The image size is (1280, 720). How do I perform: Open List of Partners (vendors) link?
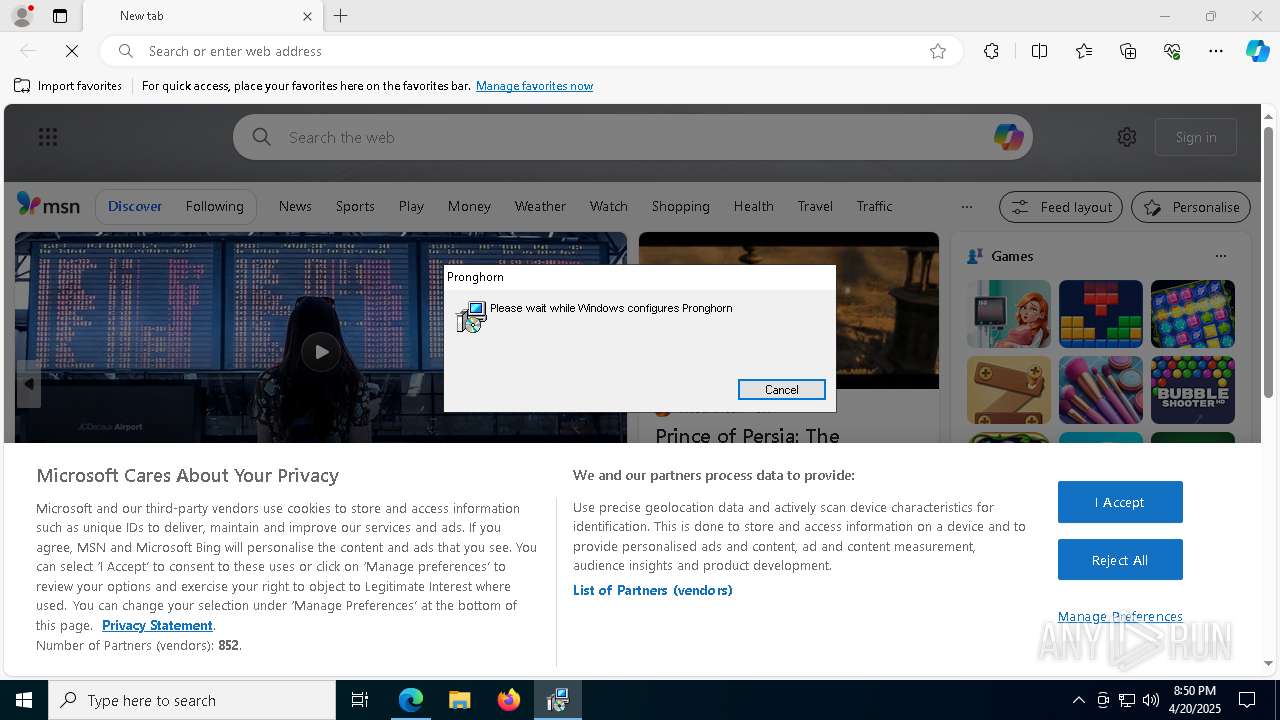[652, 590]
